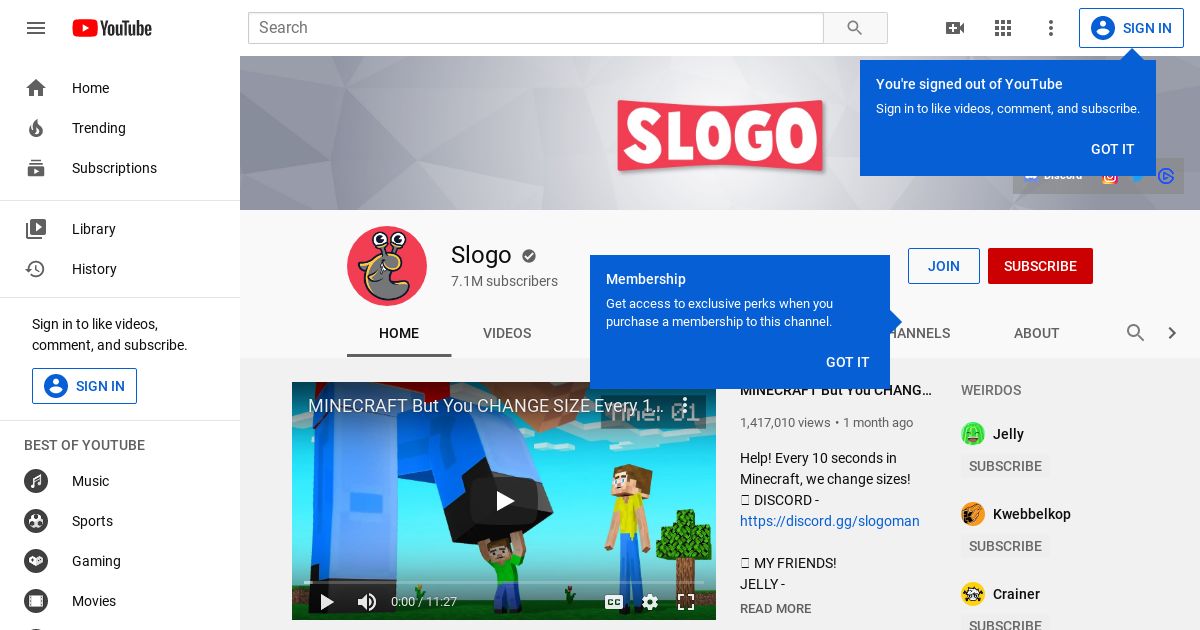1200x630 pixels.
Task: Click the Slogo banner image
Action: pos(720,133)
